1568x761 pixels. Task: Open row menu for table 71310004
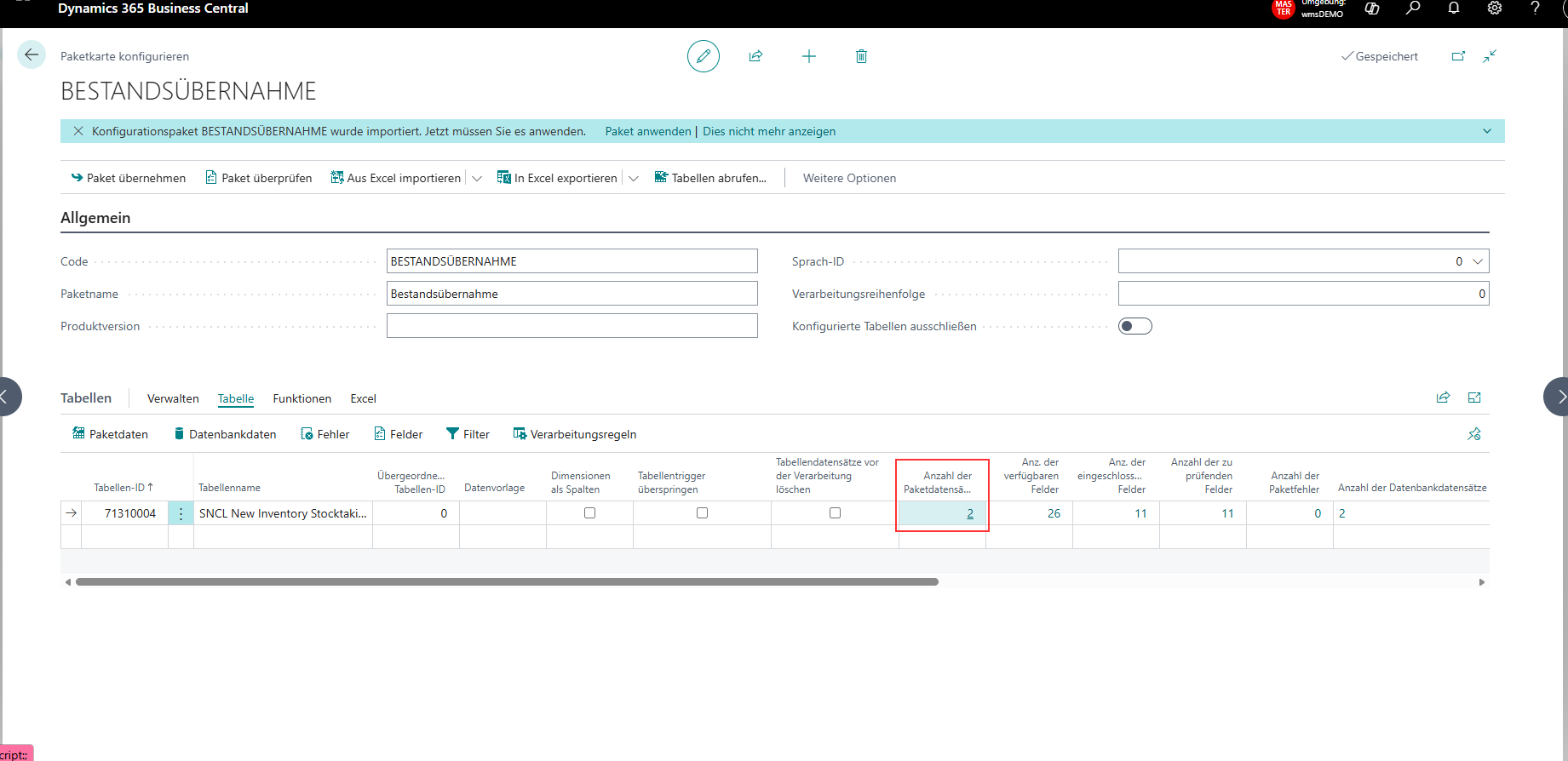click(x=181, y=513)
